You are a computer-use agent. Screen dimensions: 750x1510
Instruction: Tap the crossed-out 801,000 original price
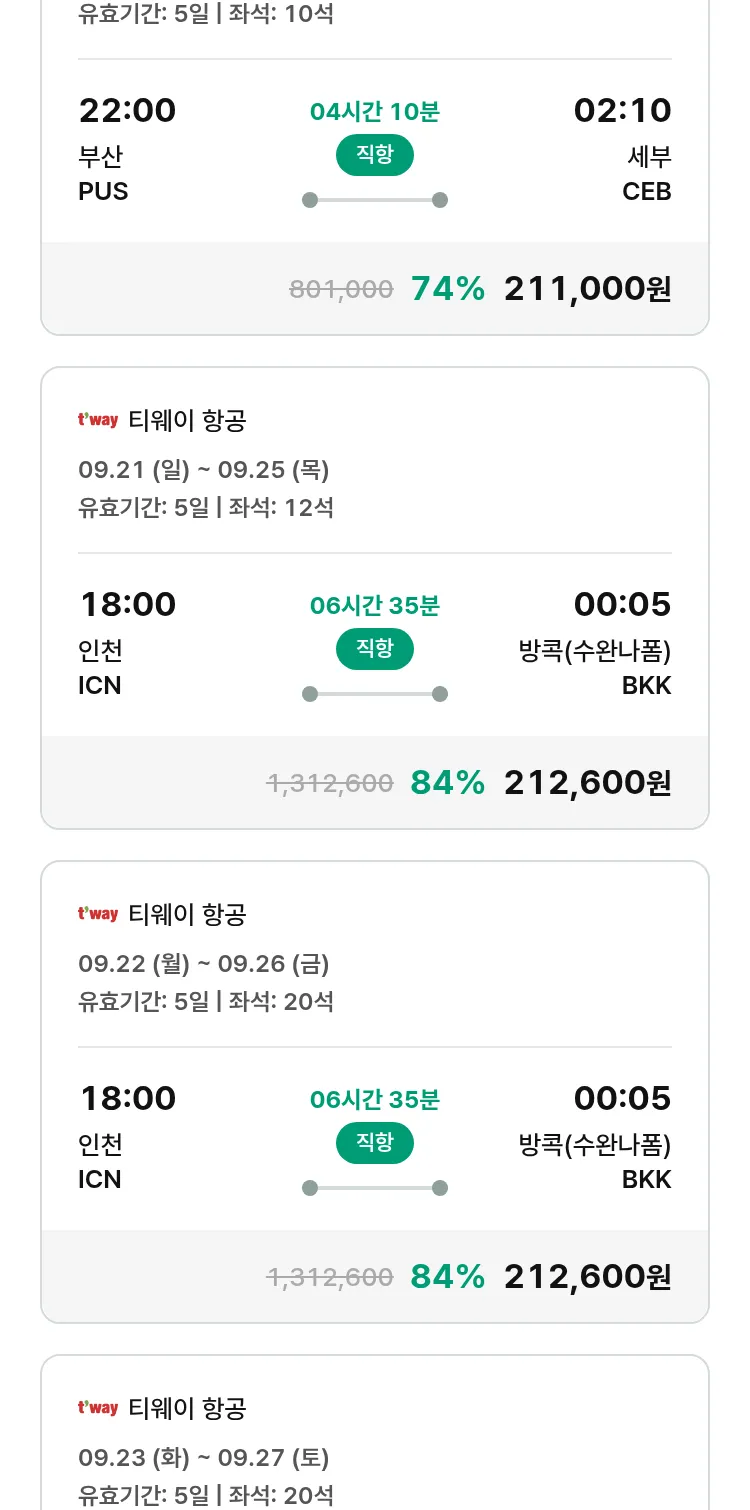(341, 290)
